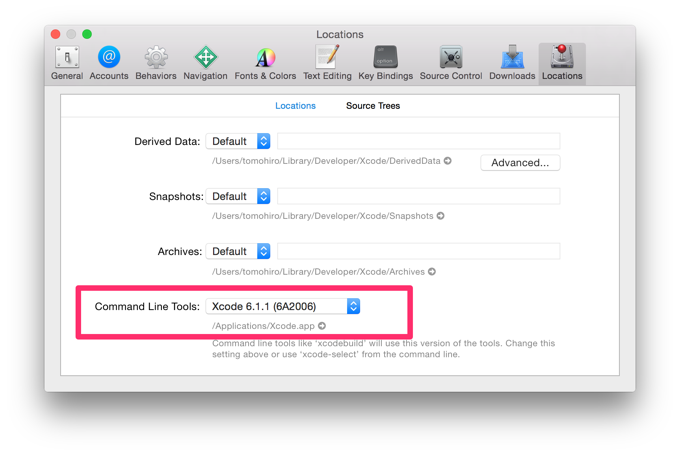680x455 pixels.
Task: Open the Downloads preferences pane
Action: (x=512, y=63)
